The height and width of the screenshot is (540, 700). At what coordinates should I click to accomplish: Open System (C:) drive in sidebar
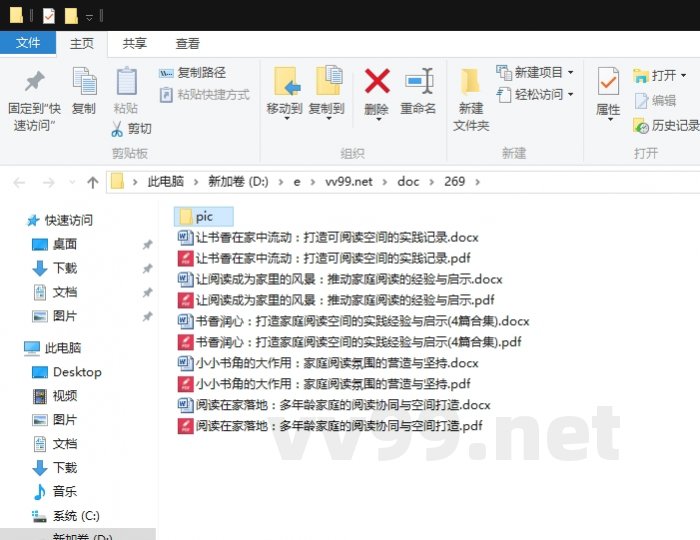[66, 516]
